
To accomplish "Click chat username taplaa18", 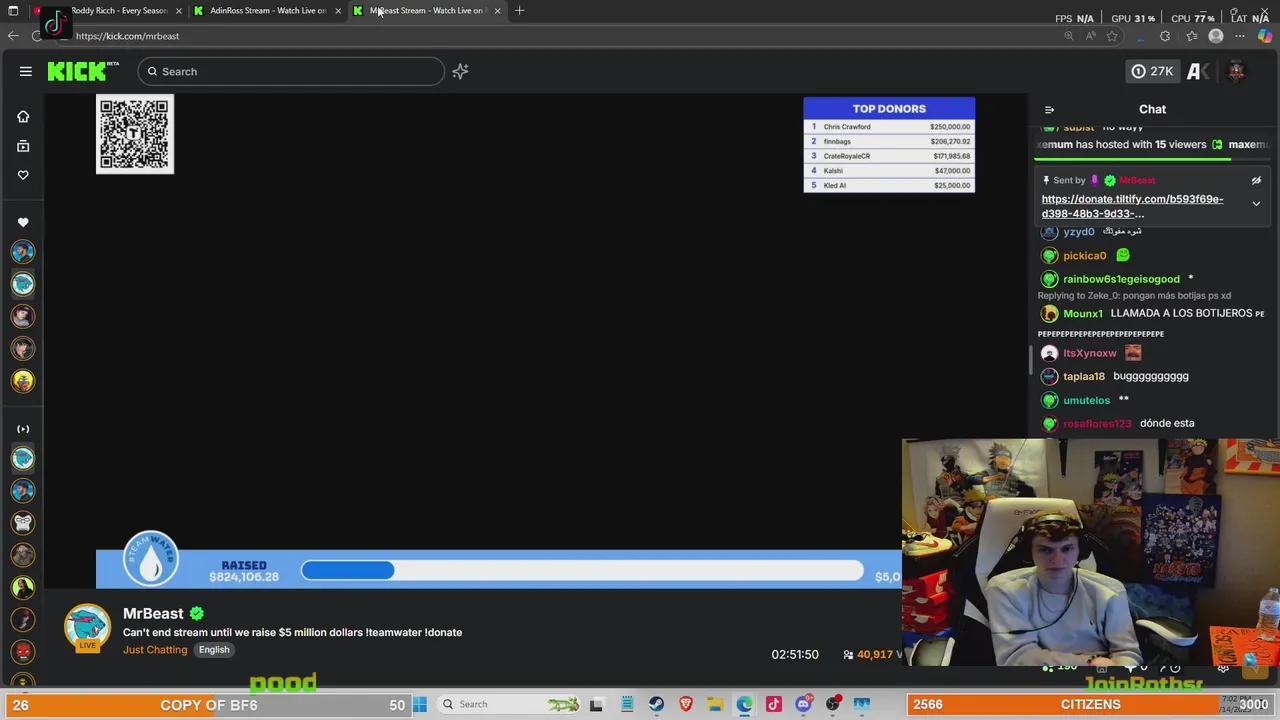I will [x=1084, y=376].
